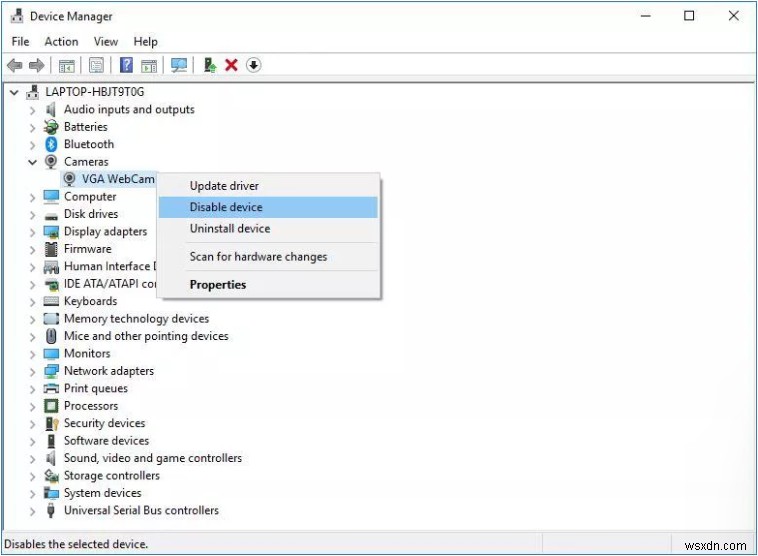Viewport: 758px width, 556px height.
Task: Choose Properties from context menu
Action: click(268, 284)
